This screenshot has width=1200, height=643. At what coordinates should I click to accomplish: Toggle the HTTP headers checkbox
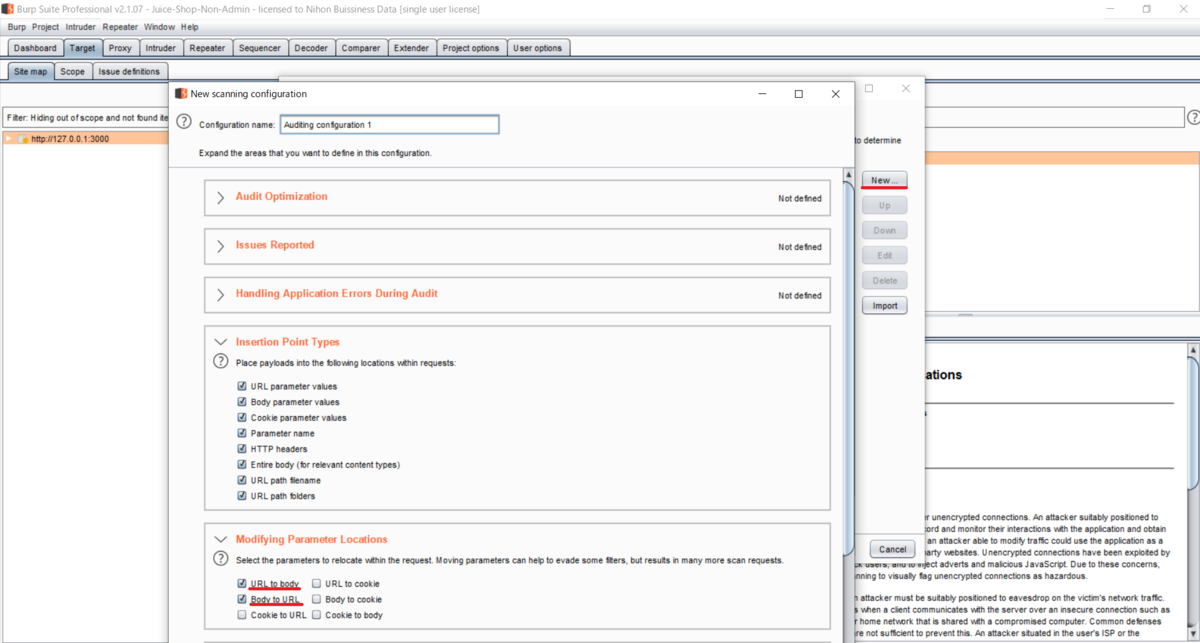click(x=242, y=449)
